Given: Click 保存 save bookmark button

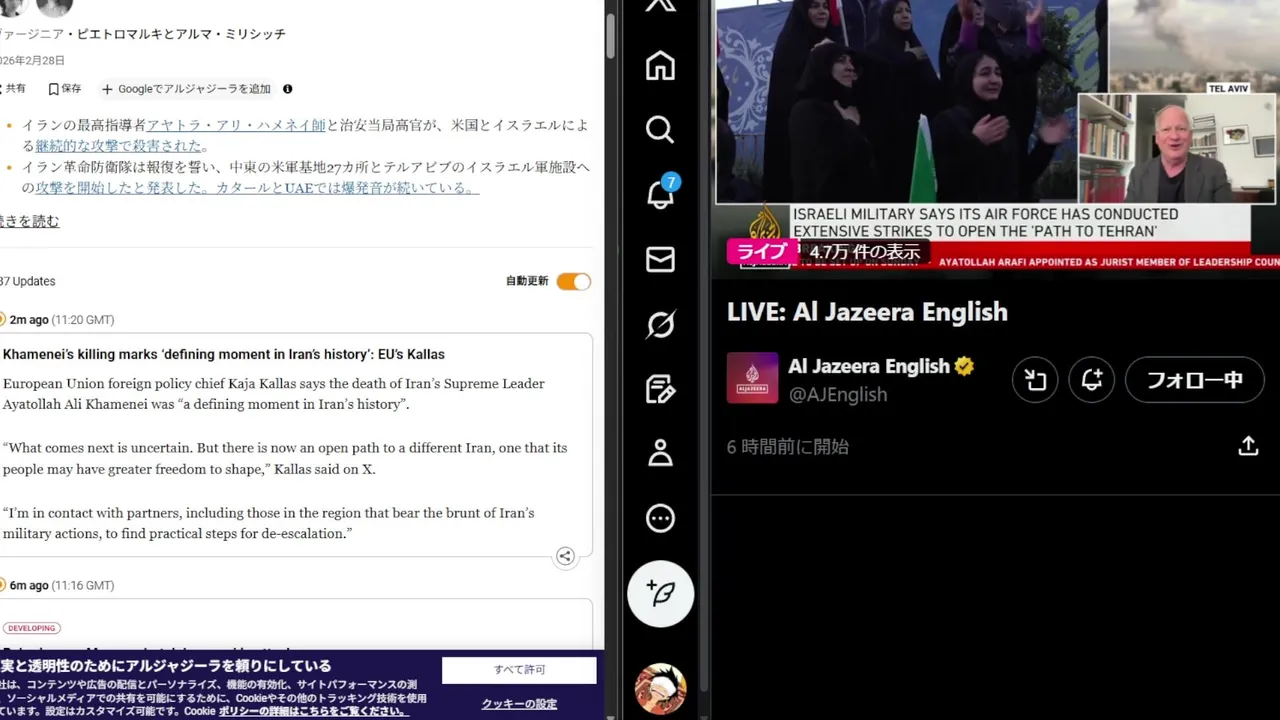Looking at the screenshot, I should (x=65, y=89).
